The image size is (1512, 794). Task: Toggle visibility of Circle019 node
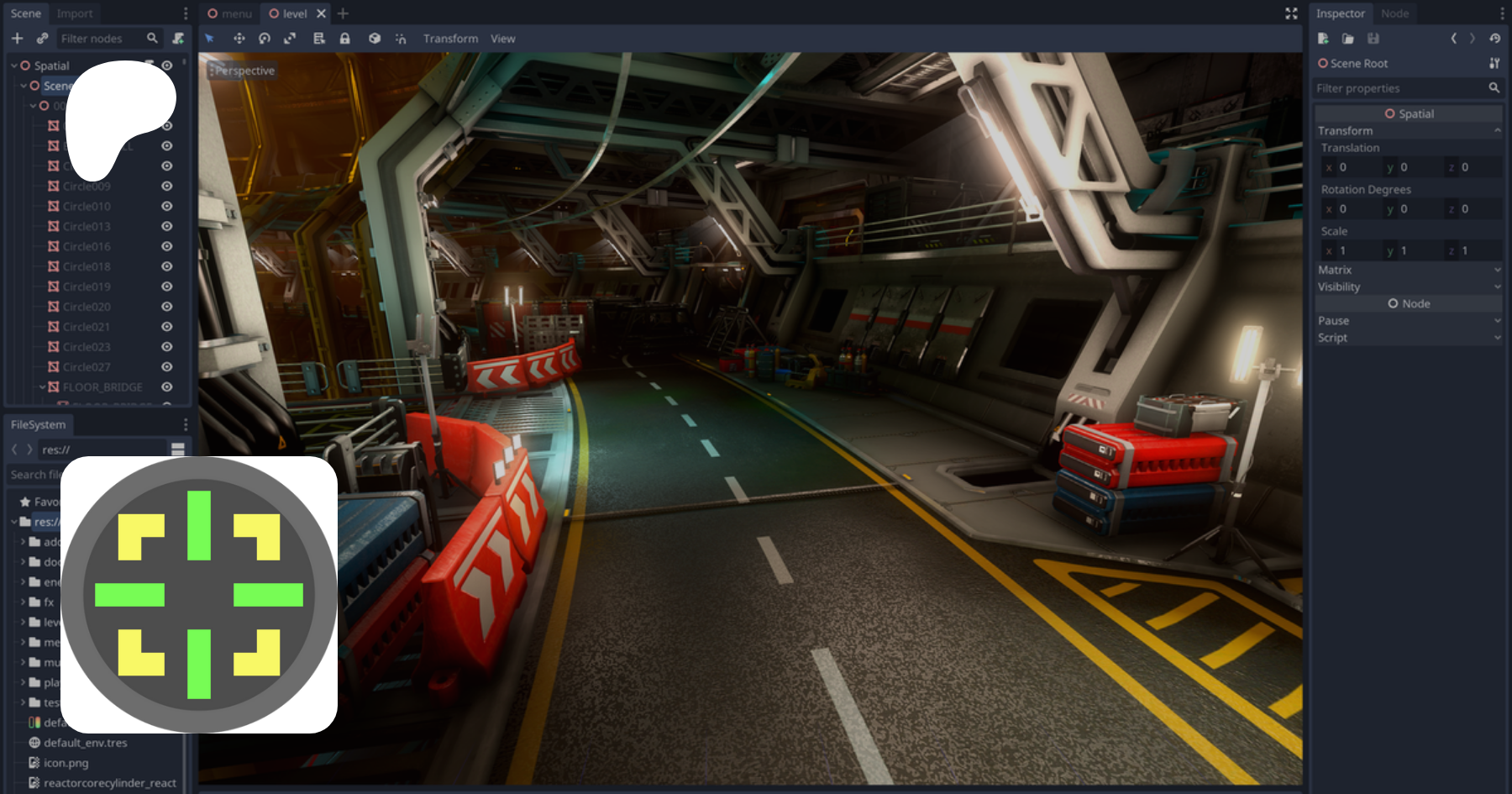point(166,287)
